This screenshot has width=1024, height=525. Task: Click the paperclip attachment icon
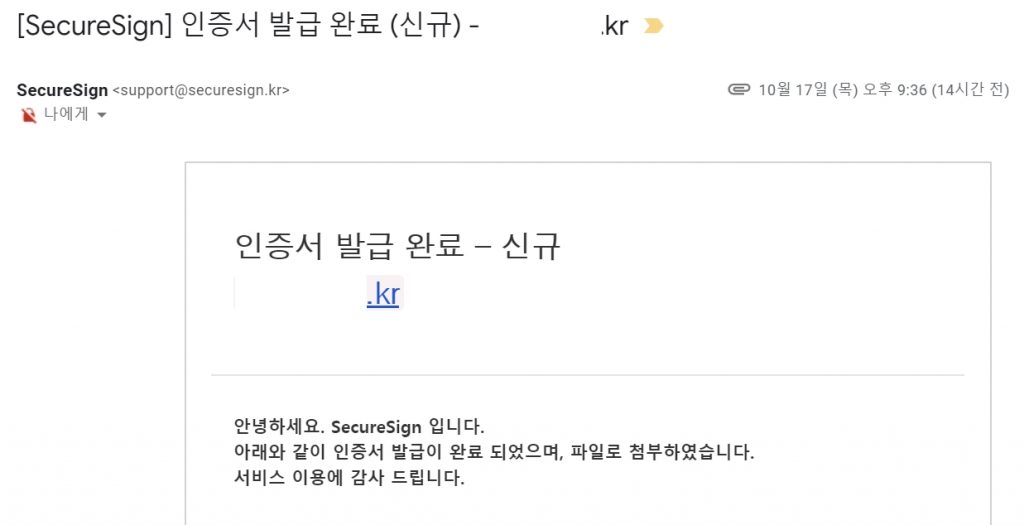coord(739,89)
